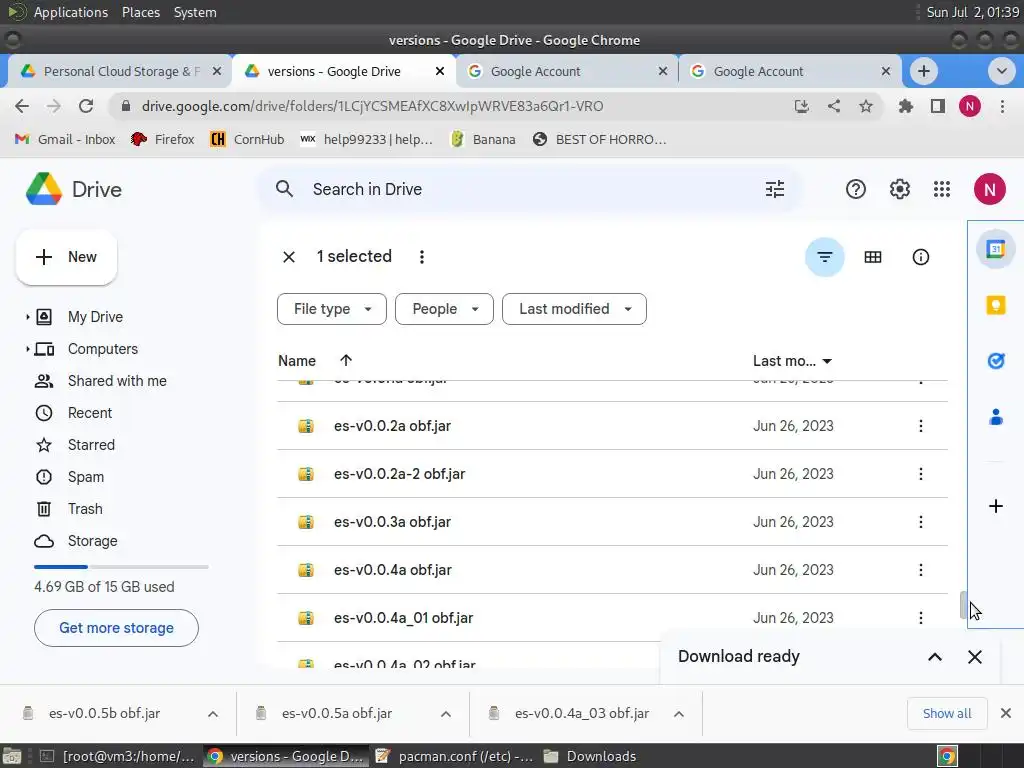Open Trash folder
The image size is (1024, 768).
[x=85, y=509]
